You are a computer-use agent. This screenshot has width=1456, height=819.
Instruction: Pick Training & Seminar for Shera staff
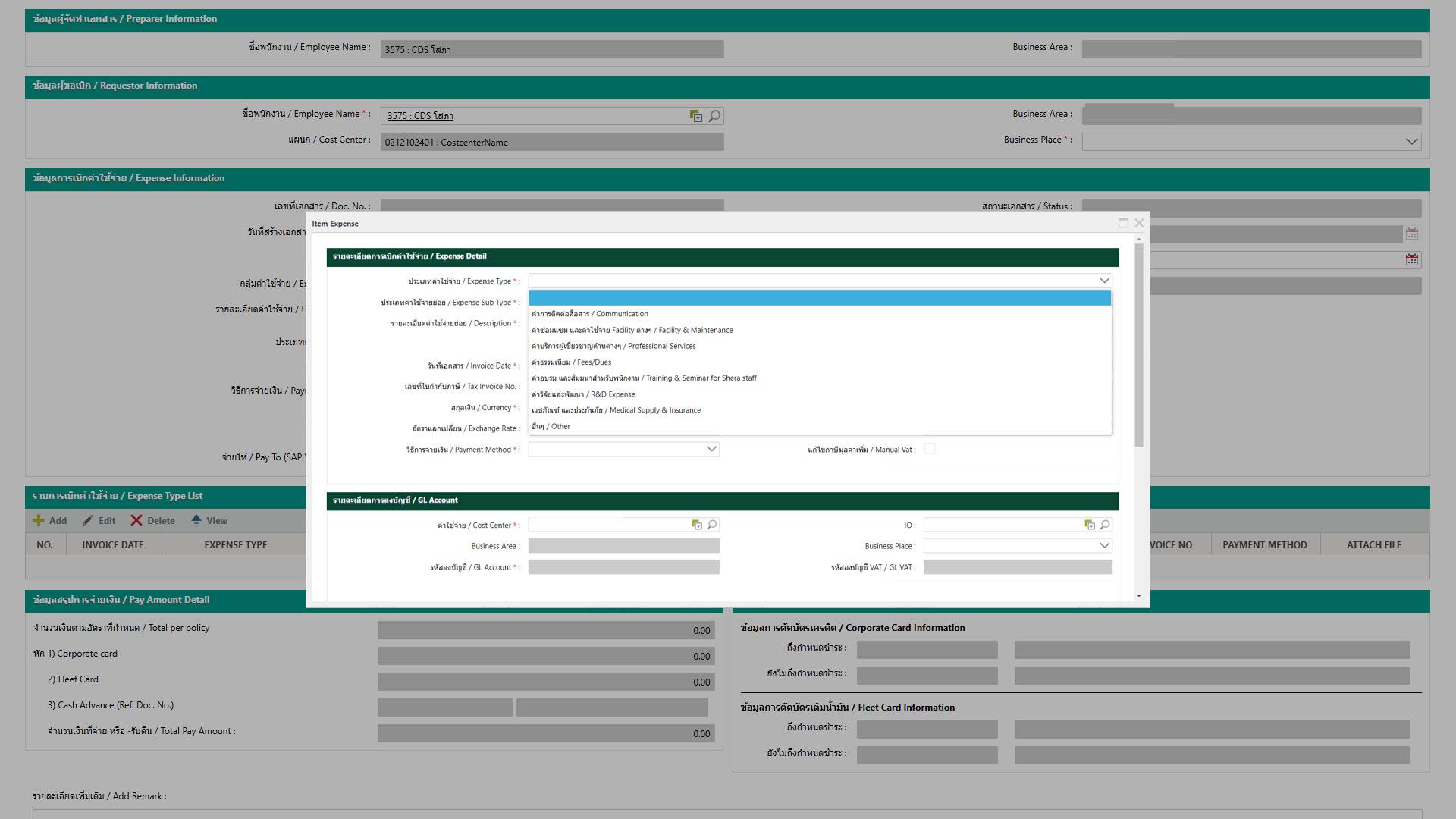644,378
